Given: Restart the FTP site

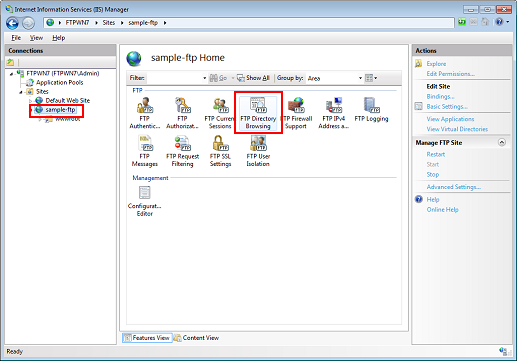Looking at the screenshot, I should [436, 154].
